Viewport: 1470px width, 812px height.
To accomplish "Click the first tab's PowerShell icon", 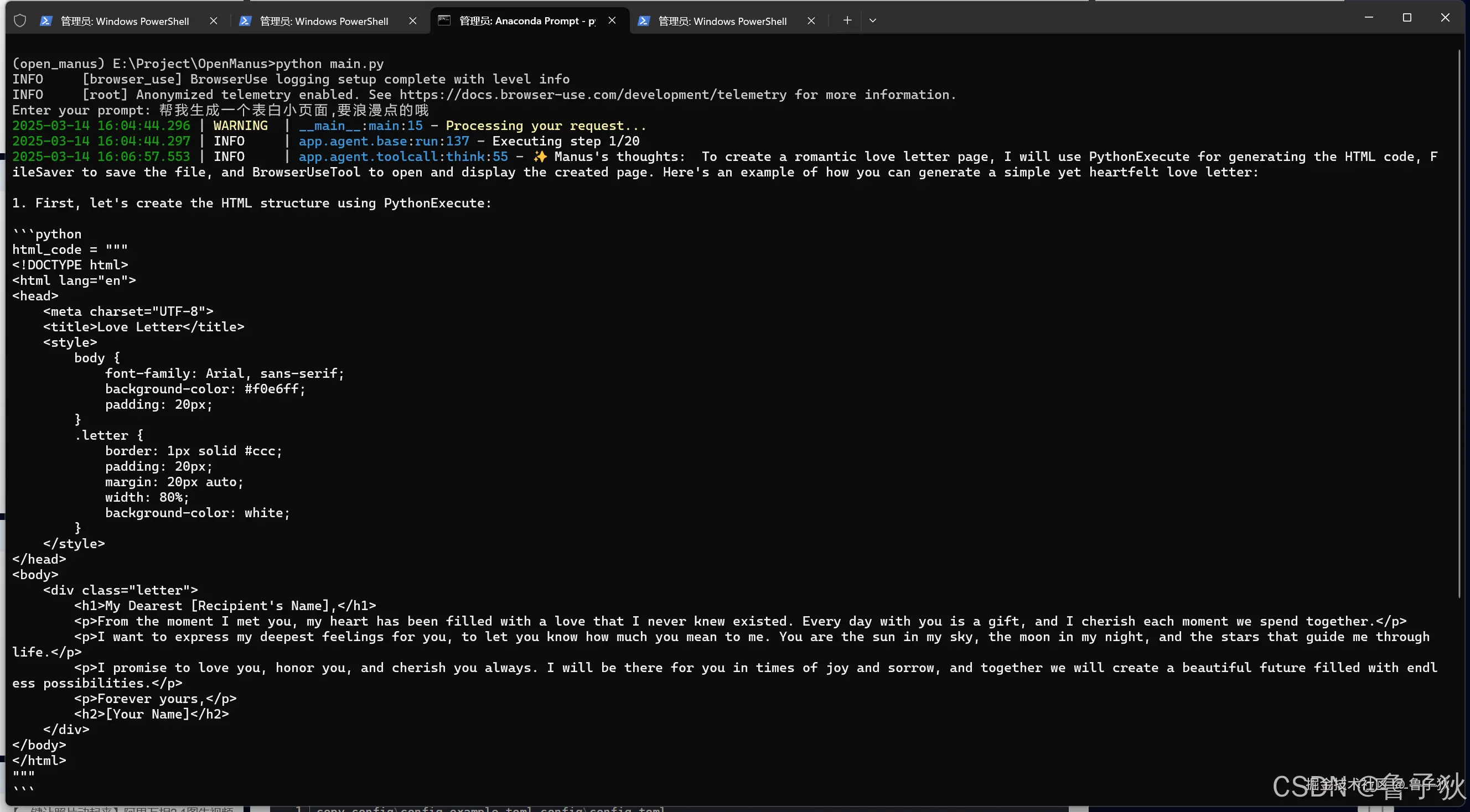I will (46, 21).
